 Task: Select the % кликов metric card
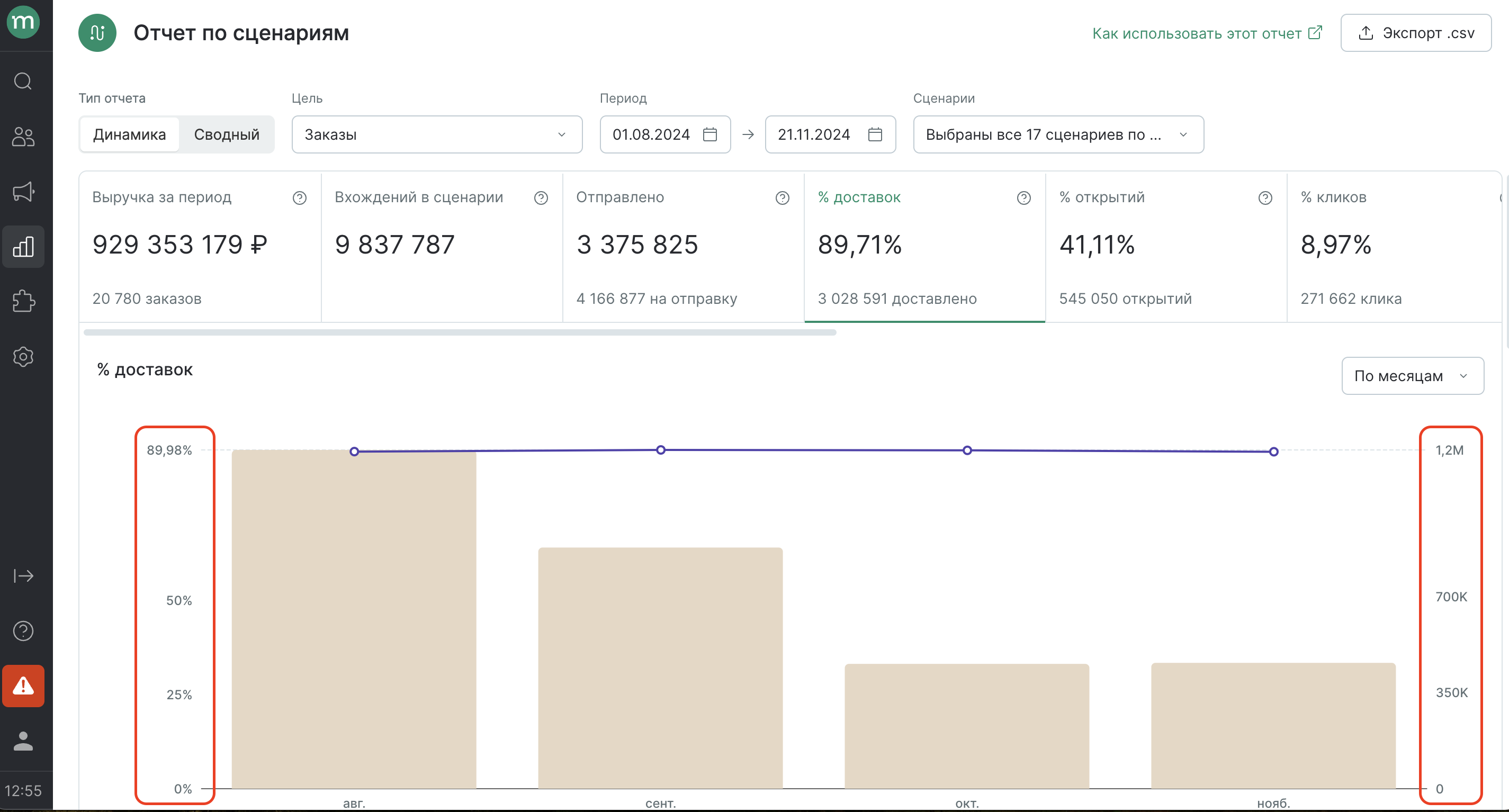tap(1394, 247)
